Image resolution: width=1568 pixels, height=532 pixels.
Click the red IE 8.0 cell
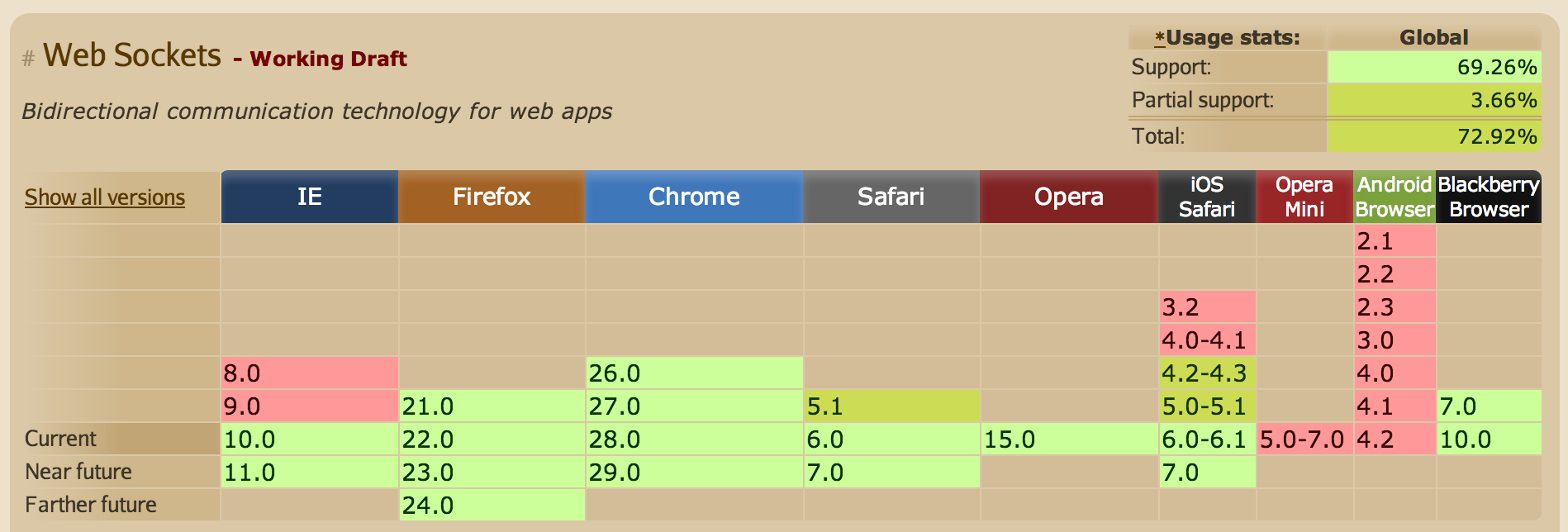pos(310,373)
